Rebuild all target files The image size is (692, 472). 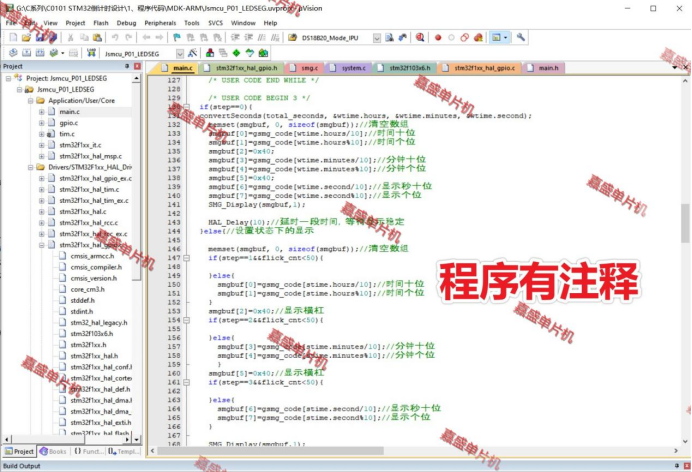click(x=40, y=53)
